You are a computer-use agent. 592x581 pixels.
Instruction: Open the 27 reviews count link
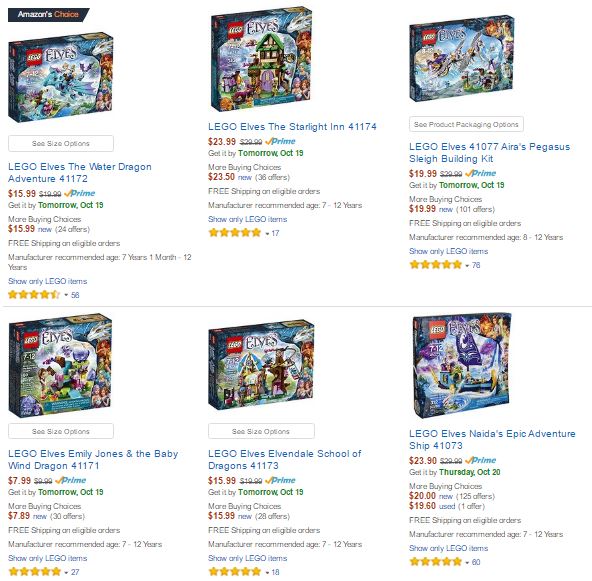75,572
